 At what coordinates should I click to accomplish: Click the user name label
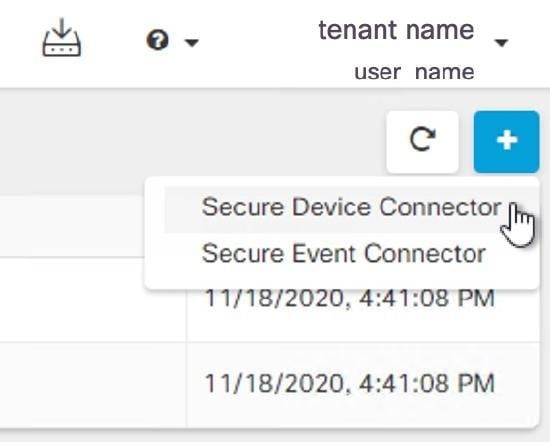(x=415, y=72)
